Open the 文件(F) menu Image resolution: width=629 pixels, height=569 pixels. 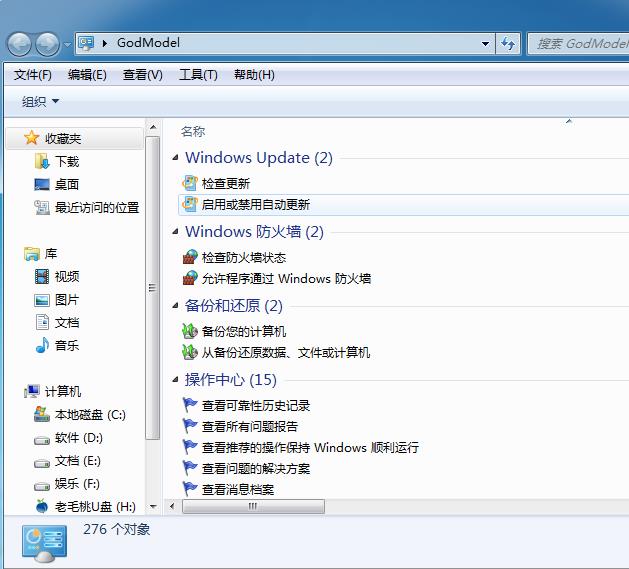click(32, 75)
